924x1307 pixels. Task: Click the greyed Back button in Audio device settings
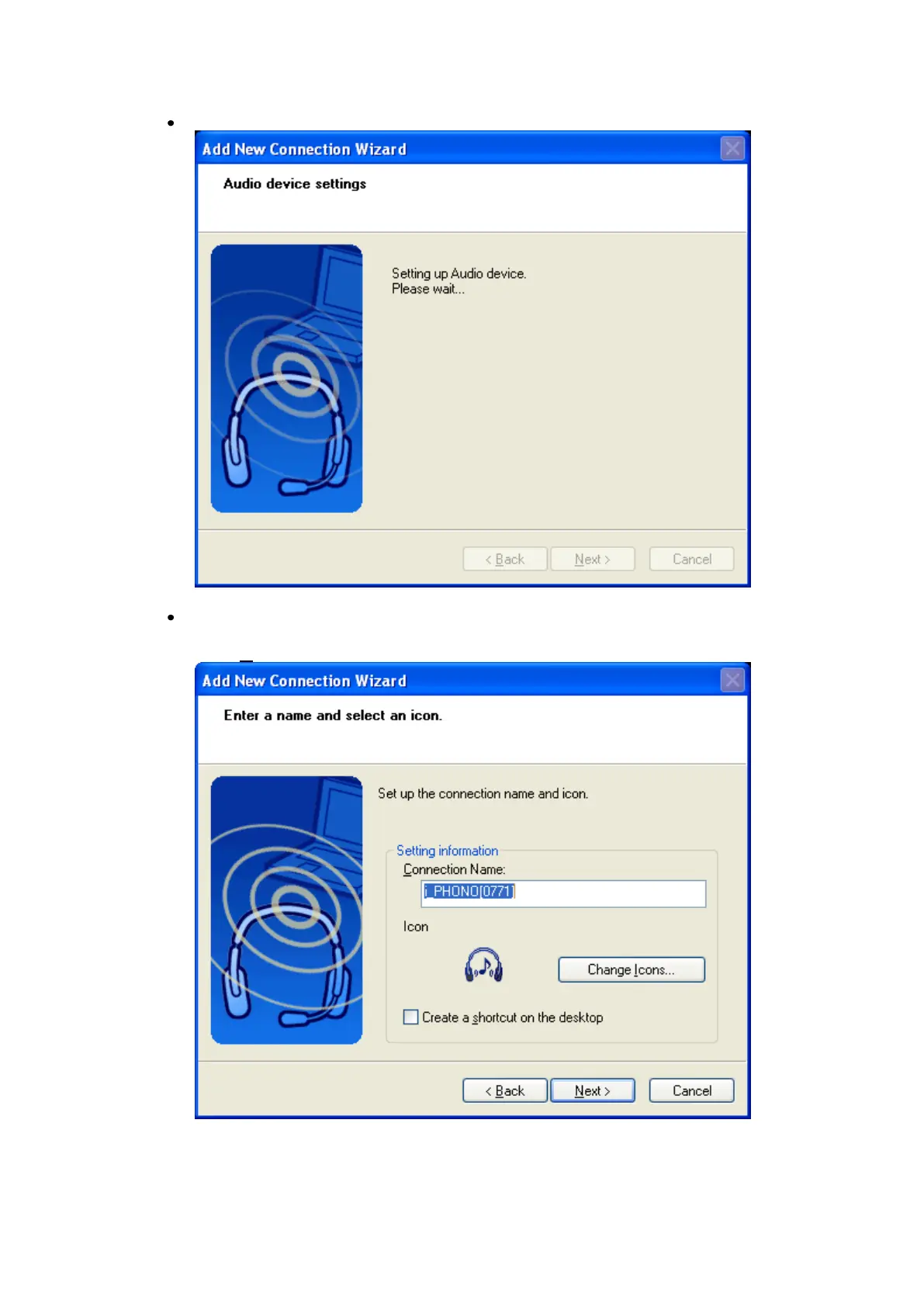point(505,559)
